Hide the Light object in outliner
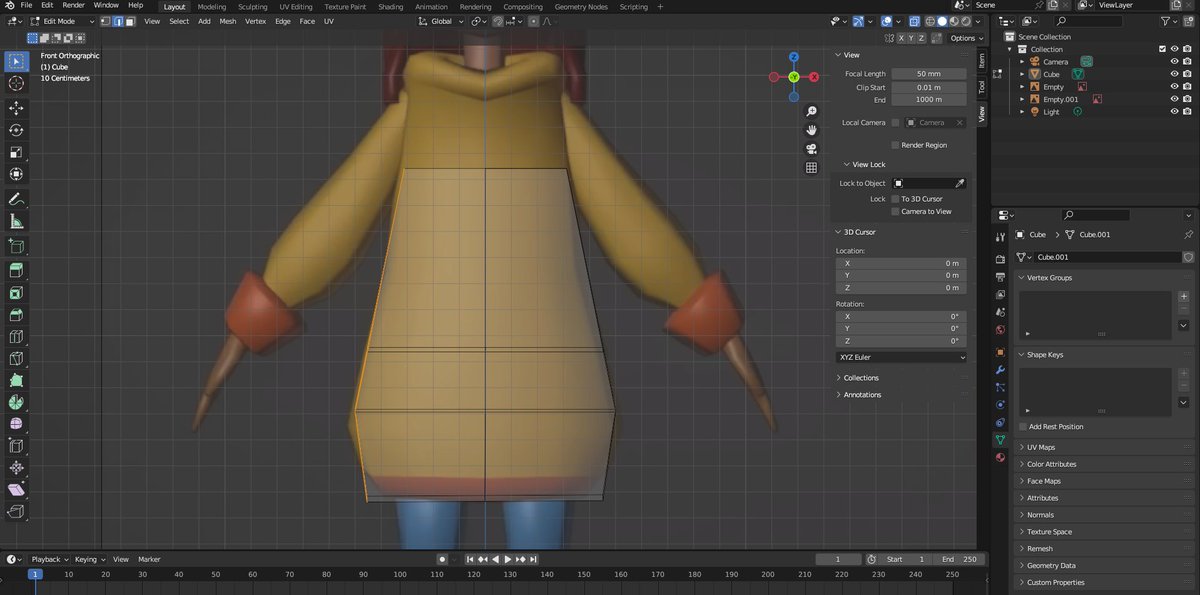Image resolution: width=1200 pixels, height=595 pixels. click(x=1174, y=112)
